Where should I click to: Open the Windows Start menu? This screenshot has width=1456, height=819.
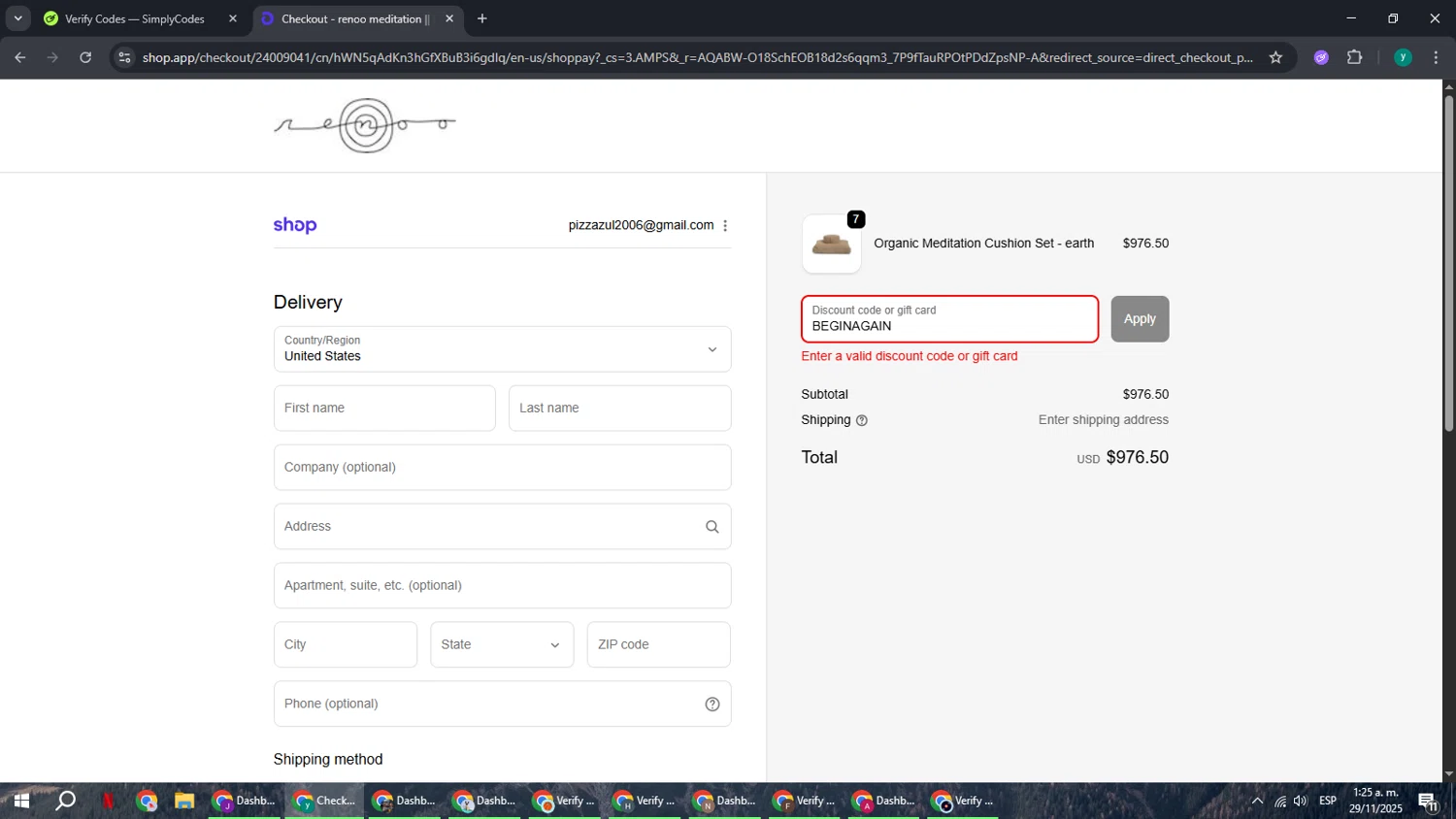20,802
